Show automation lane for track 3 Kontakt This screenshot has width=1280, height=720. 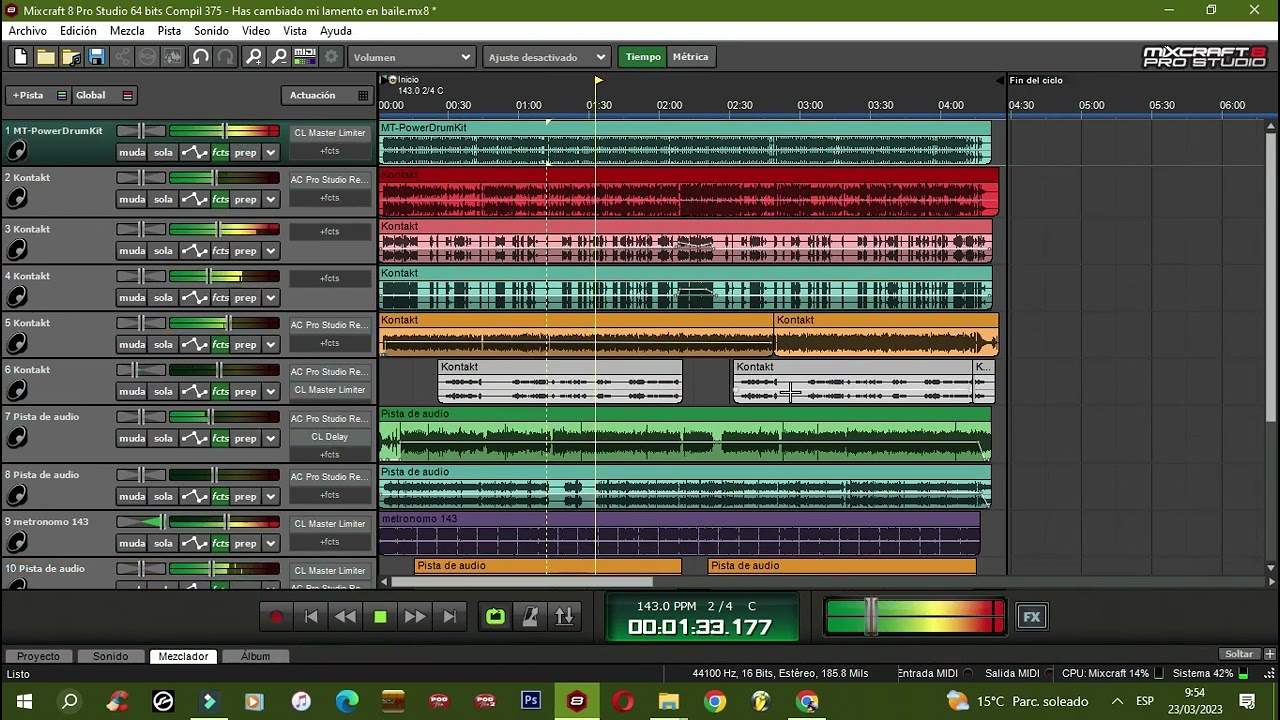pos(194,251)
